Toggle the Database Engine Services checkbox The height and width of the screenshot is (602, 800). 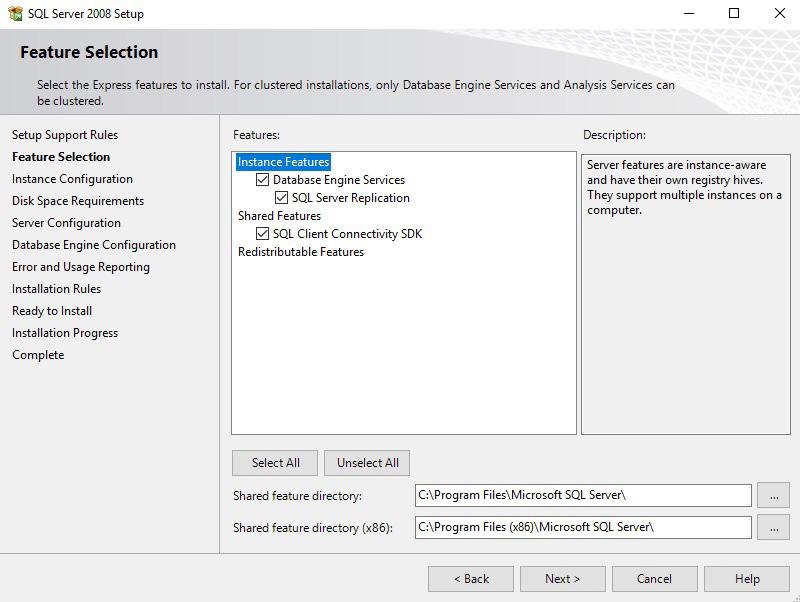coord(262,180)
